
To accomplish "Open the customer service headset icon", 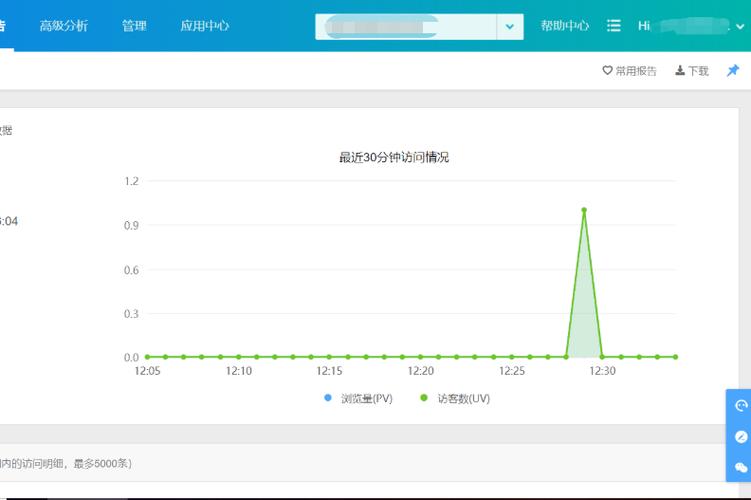I will [x=740, y=406].
